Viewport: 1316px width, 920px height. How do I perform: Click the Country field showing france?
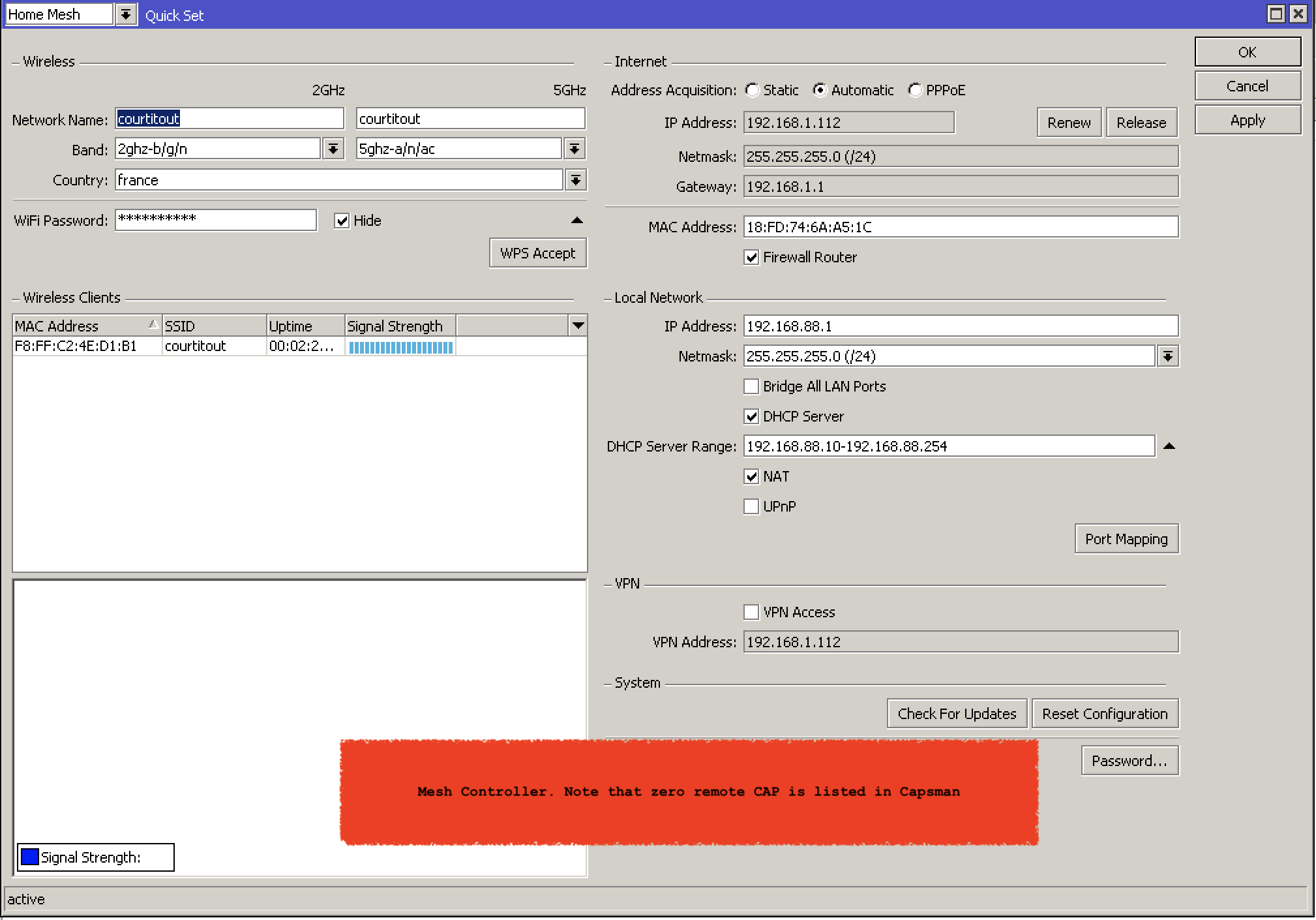pos(339,180)
